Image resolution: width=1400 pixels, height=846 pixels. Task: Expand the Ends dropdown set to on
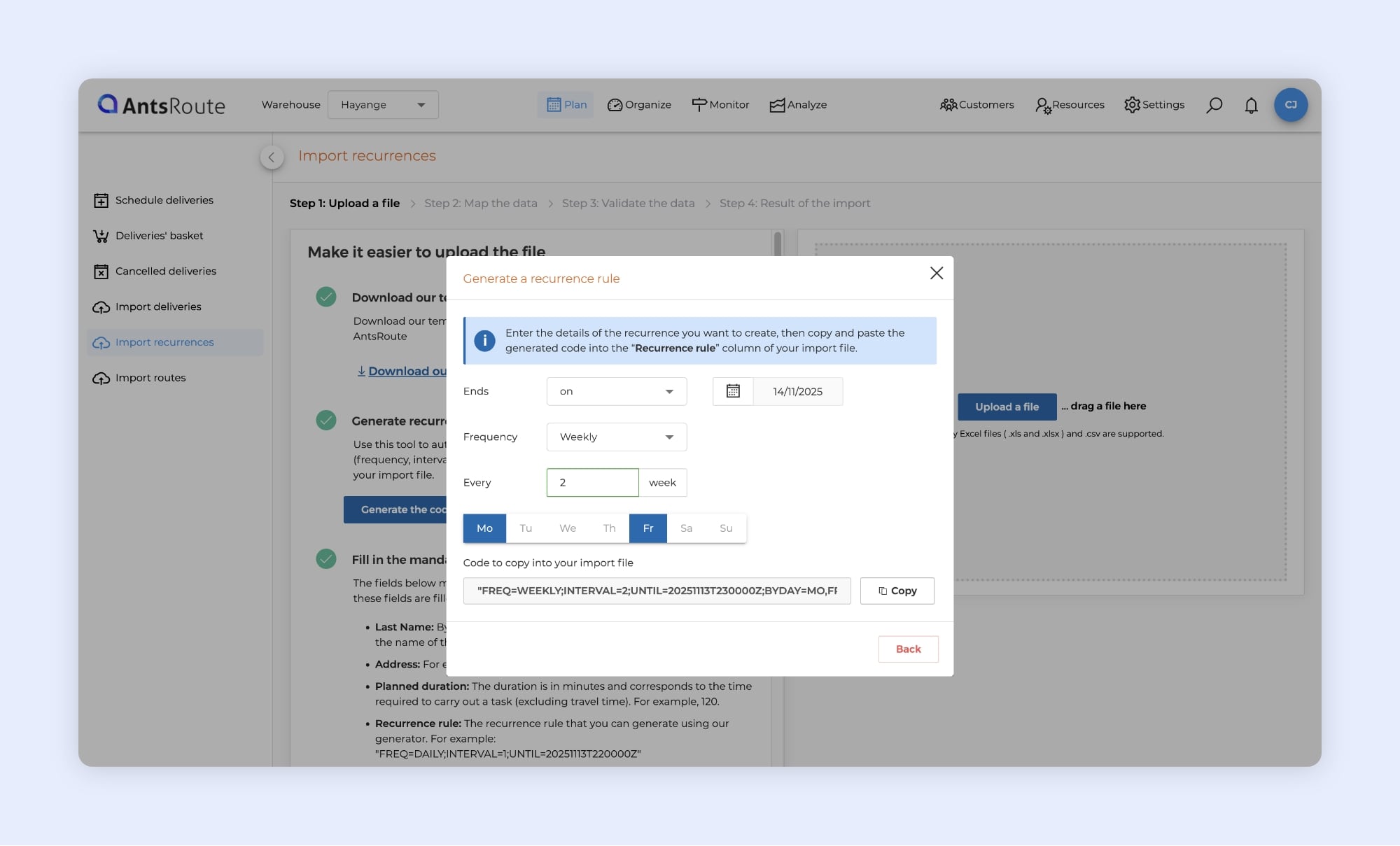(616, 391)
